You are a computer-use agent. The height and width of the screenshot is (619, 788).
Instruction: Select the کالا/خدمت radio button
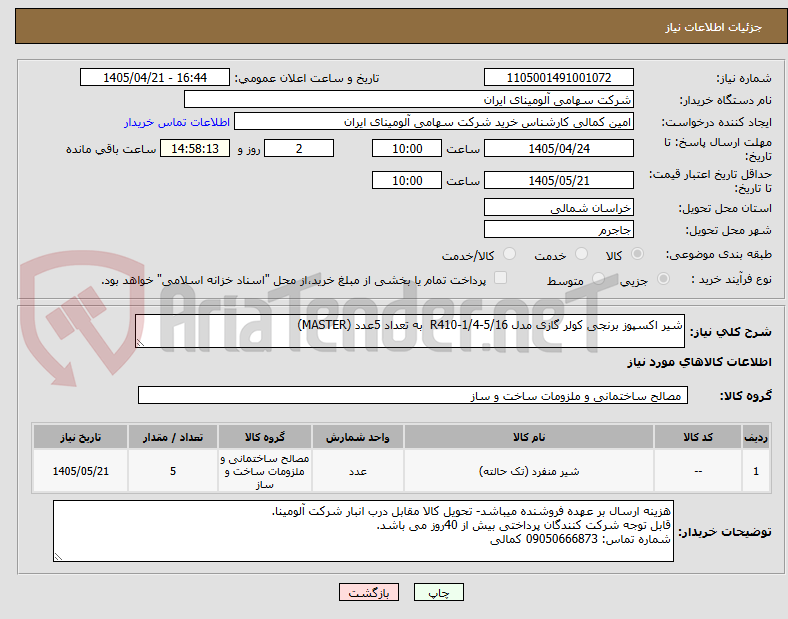pos(509,254)
